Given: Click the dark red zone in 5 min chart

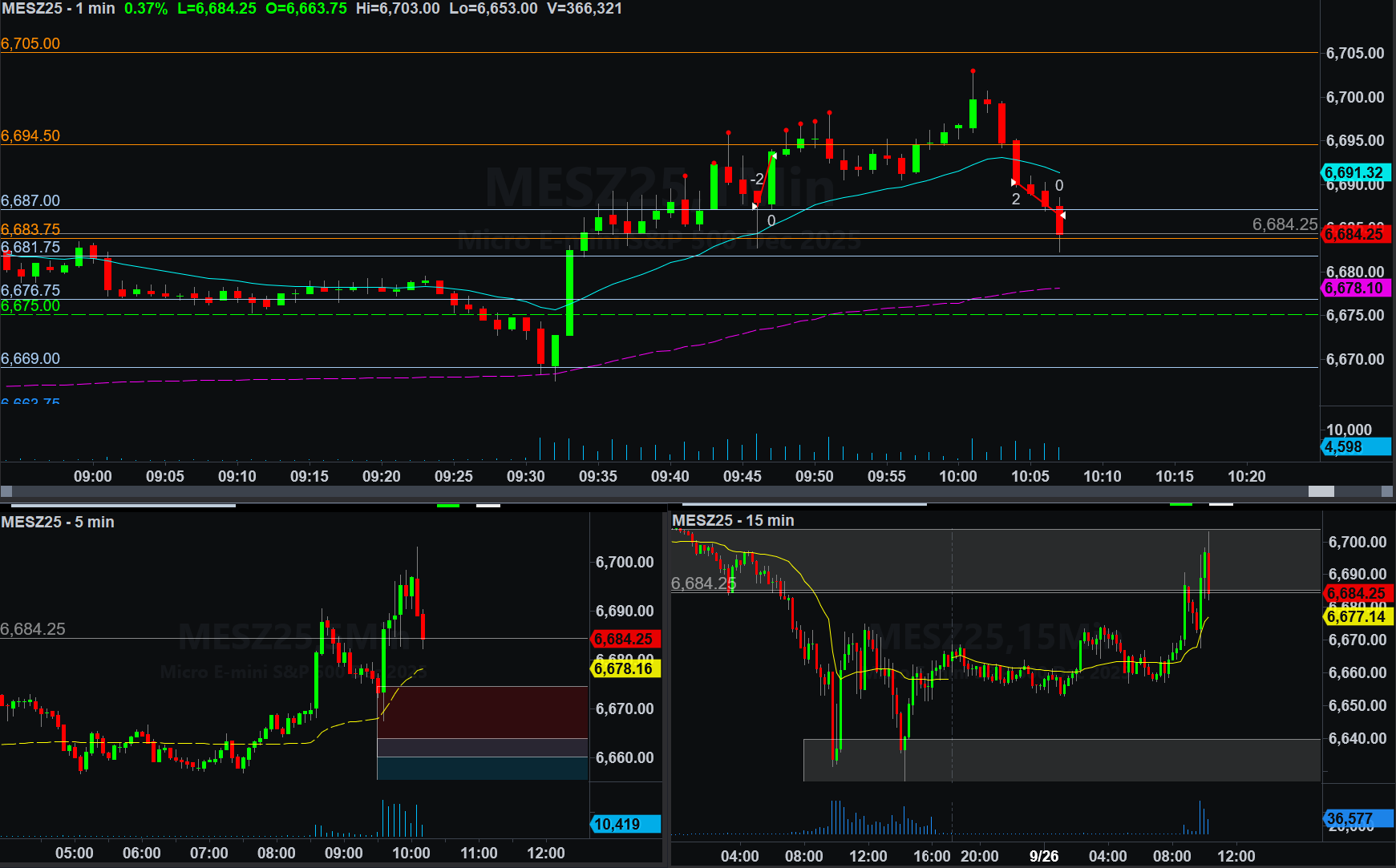Looking at the screenshot, I should point(482,712).
